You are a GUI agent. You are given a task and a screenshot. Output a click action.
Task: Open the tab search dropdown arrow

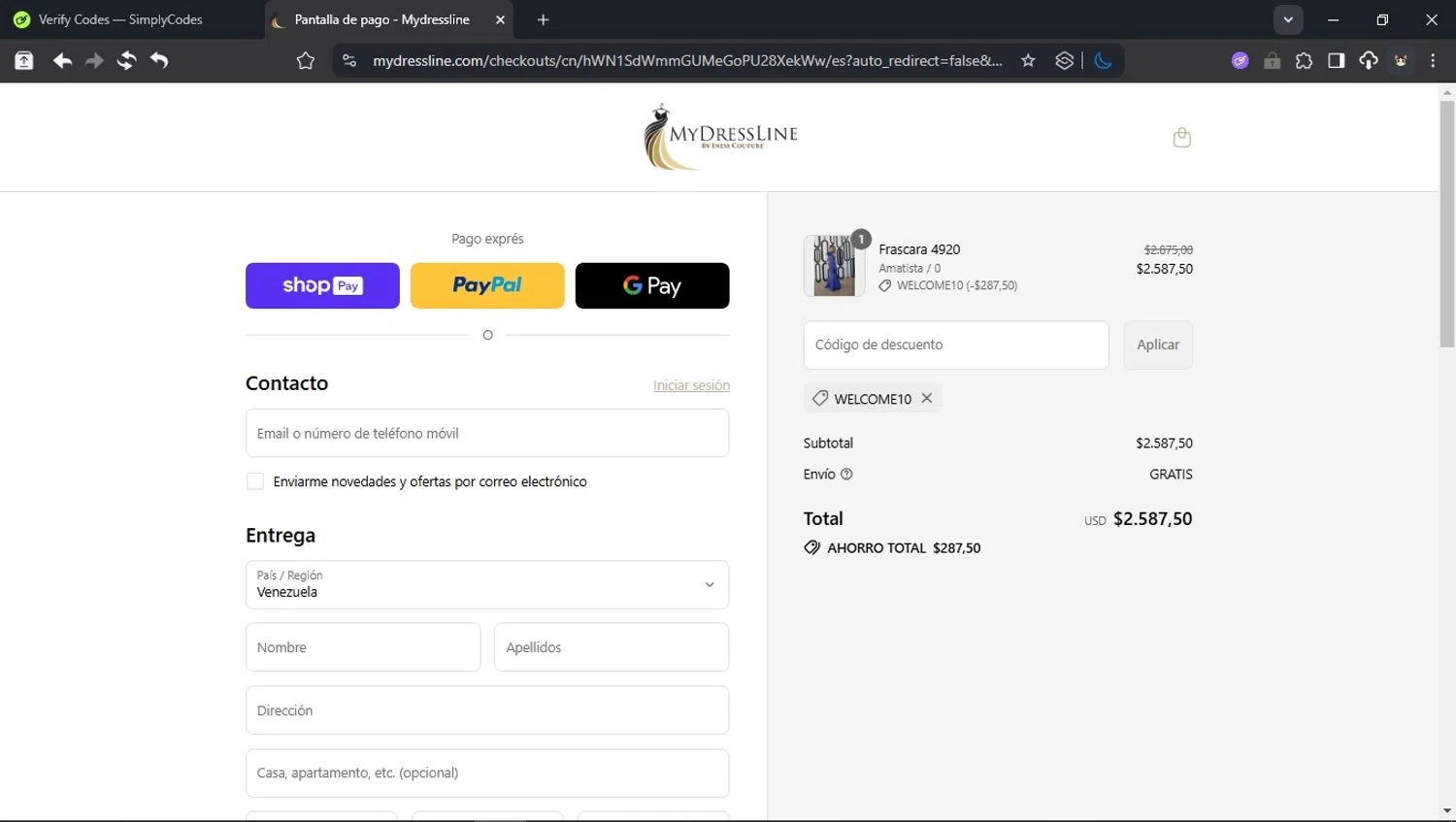pyautogui.click(x=1288, y=19)
